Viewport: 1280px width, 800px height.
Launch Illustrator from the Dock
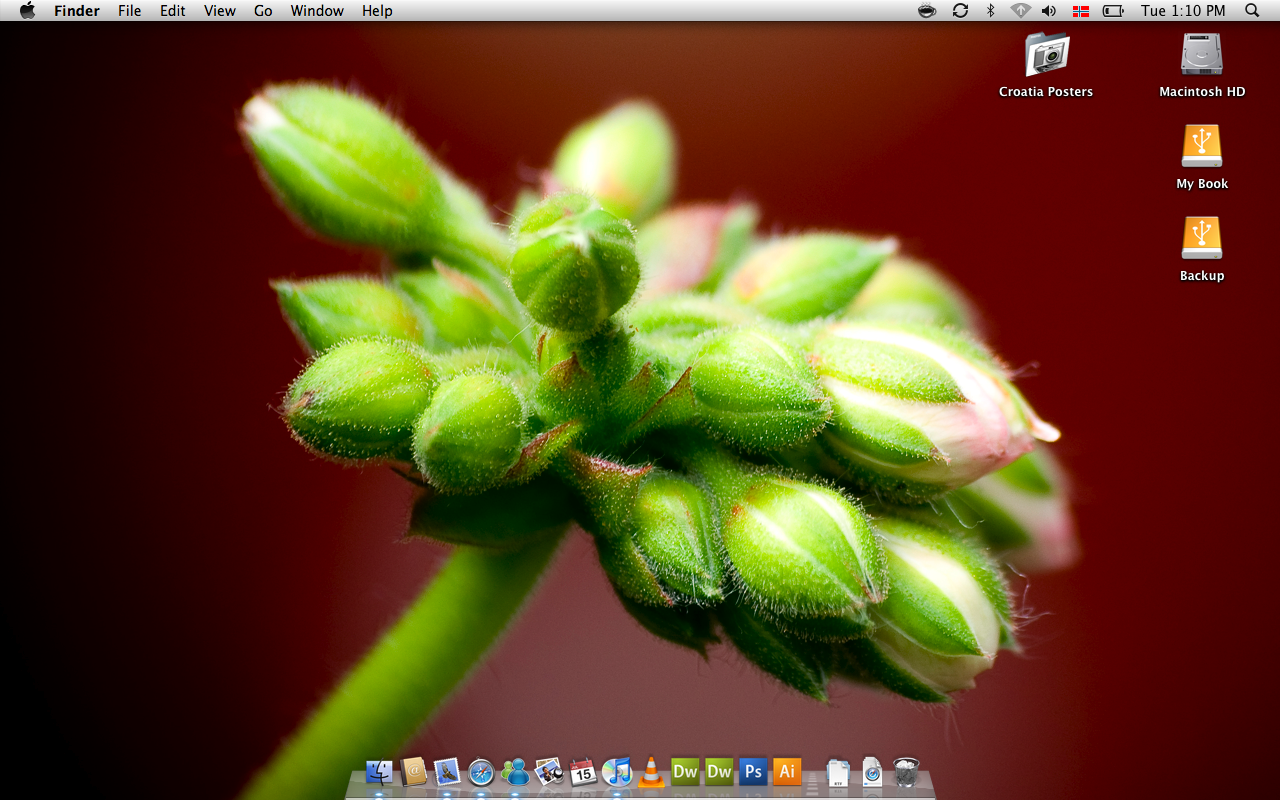(787, 771)
